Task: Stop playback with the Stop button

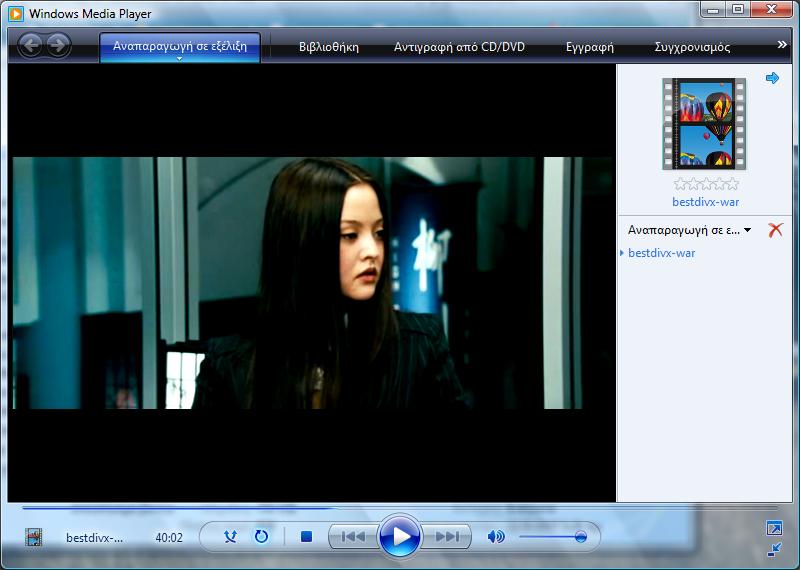Action: click(x=306, y=537)
